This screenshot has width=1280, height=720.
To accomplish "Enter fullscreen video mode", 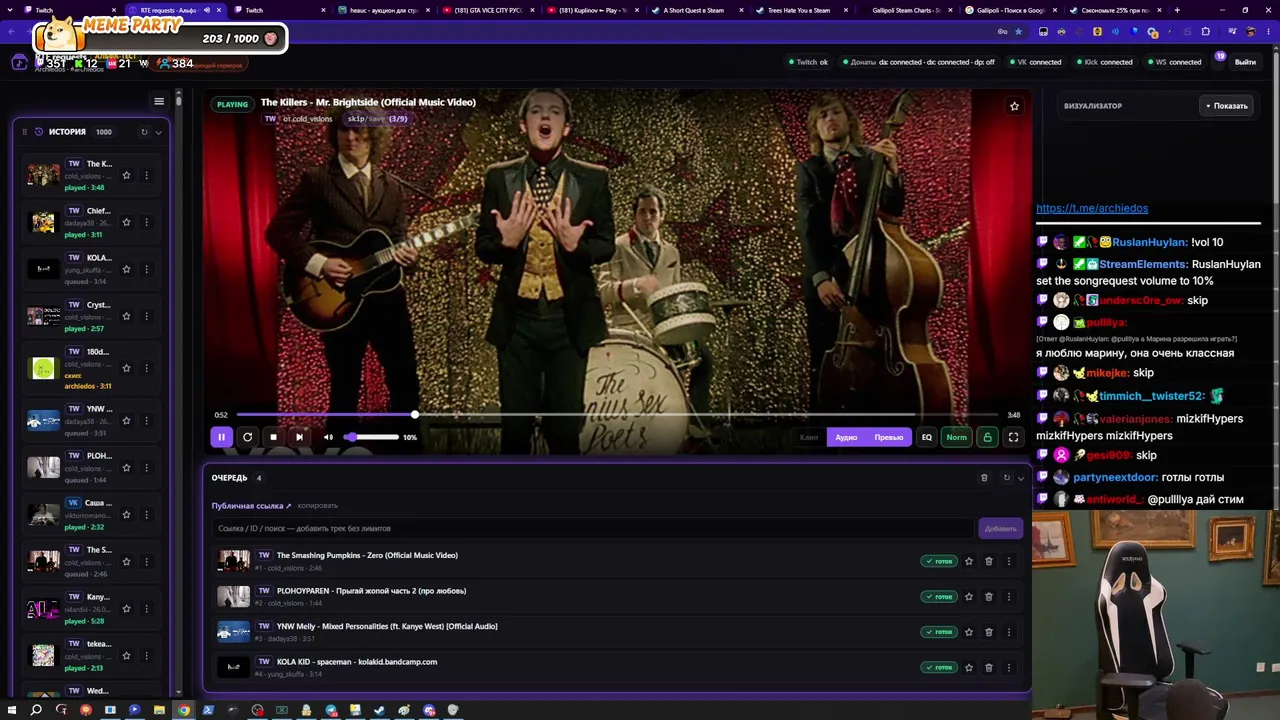I will [1013, 437].
